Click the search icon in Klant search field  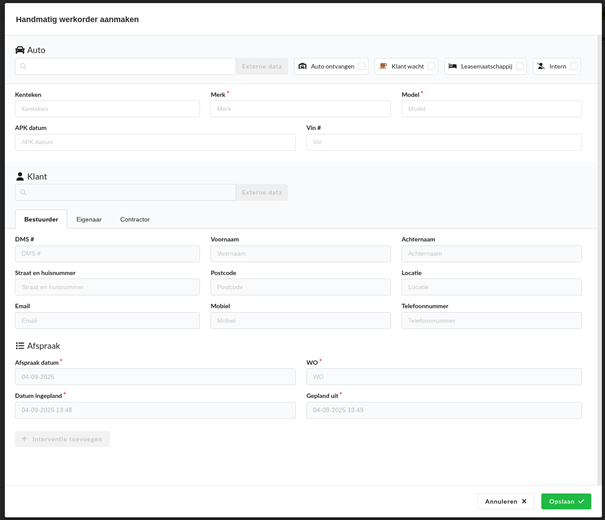click(x=24, y=192)
